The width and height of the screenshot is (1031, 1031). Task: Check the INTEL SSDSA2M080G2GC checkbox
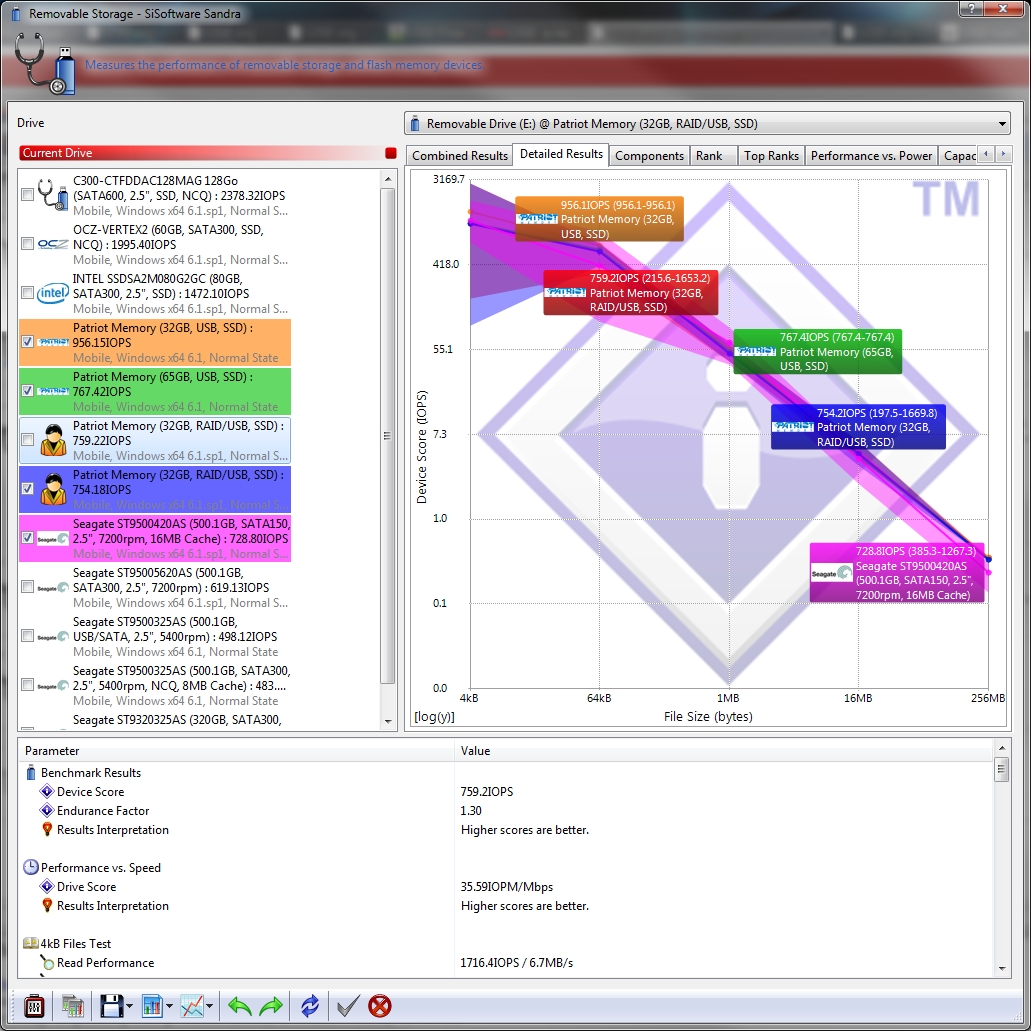coord(28,293)
